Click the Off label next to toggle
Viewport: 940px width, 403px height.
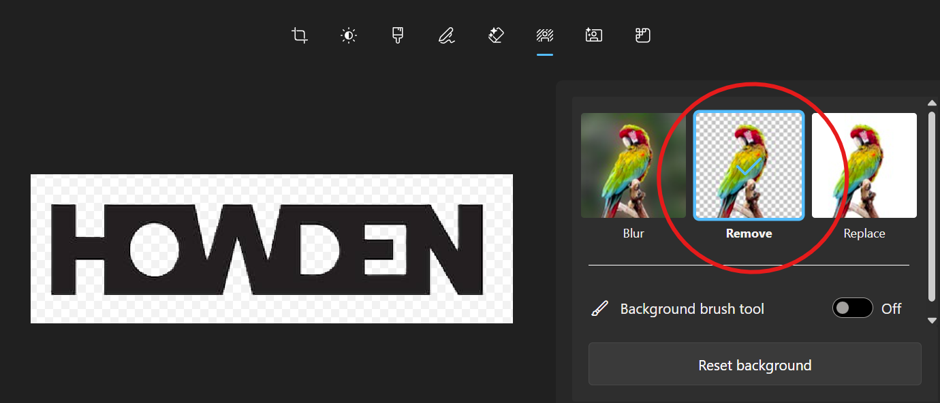891,309
